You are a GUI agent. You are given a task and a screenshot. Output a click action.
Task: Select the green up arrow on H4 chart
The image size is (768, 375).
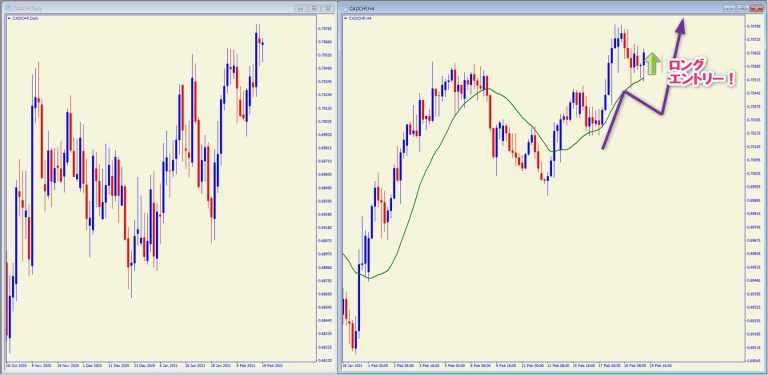[652, 64]
